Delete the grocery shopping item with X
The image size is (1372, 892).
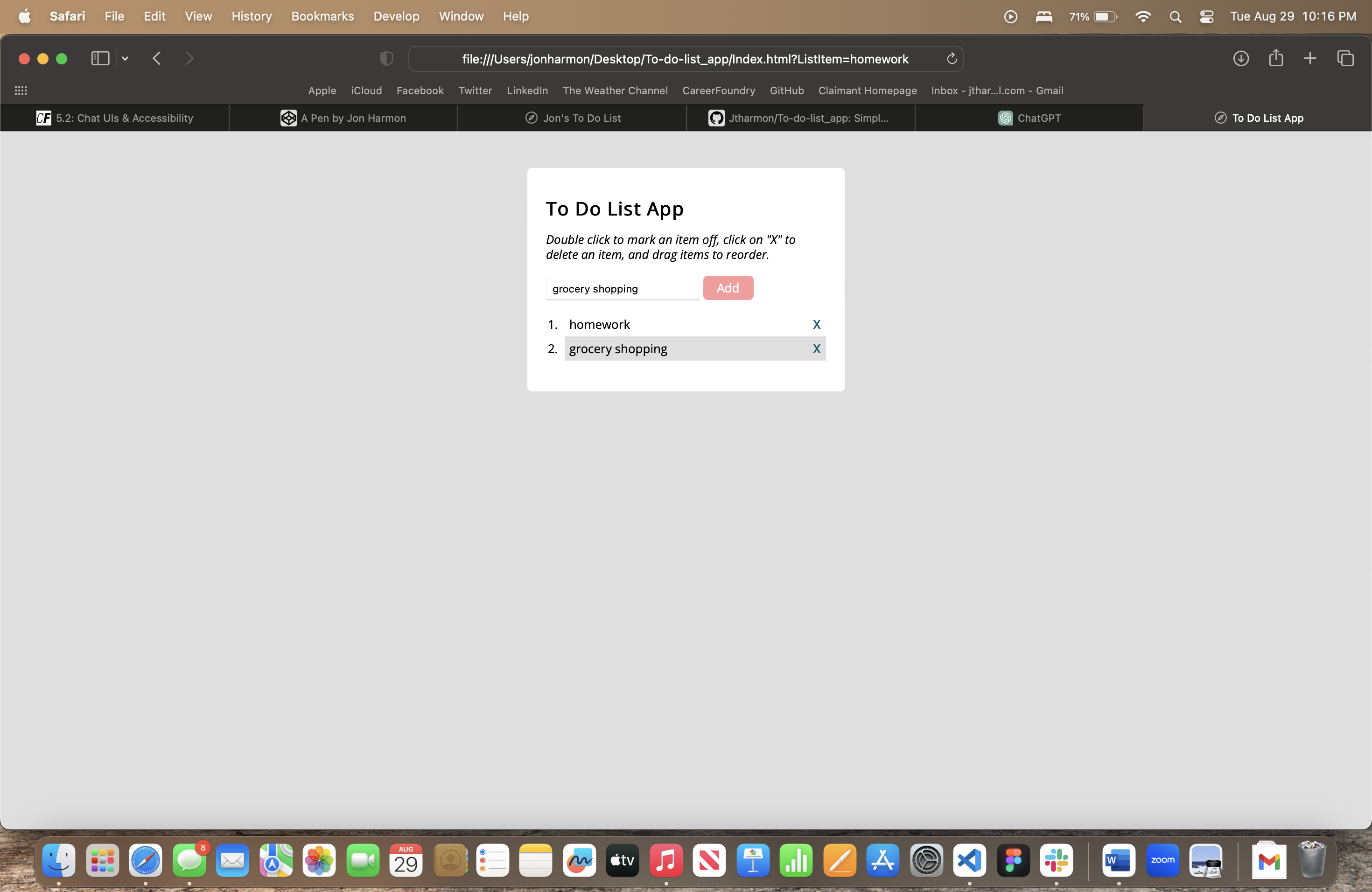pyautogui.click(x=816, y=348)
